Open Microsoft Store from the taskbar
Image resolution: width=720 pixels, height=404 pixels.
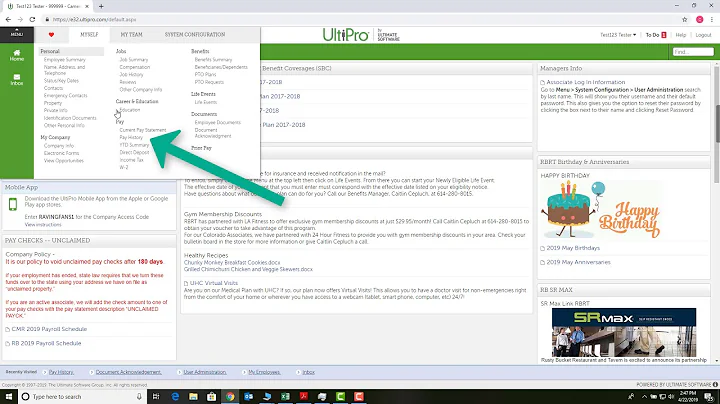(x=212, y=396)
